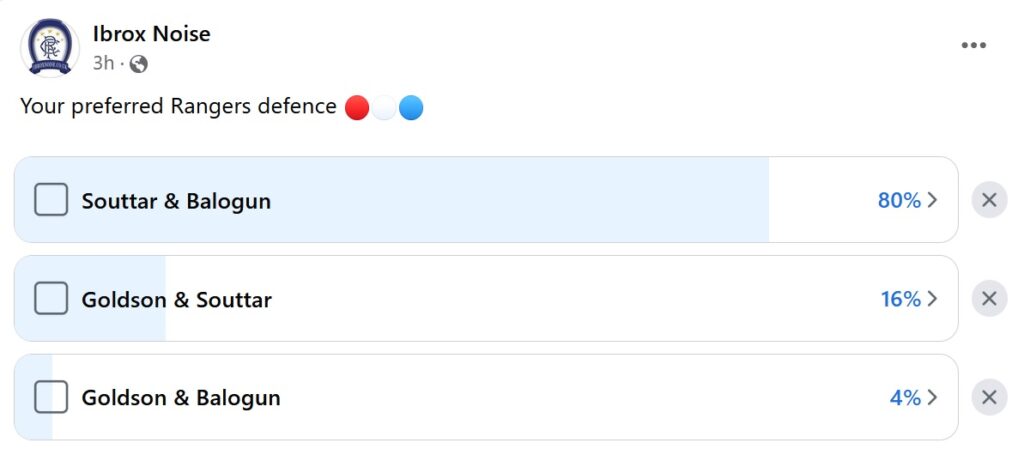View the 16% vote result
Screen dimensions: 1024x449
click(901, 299)
